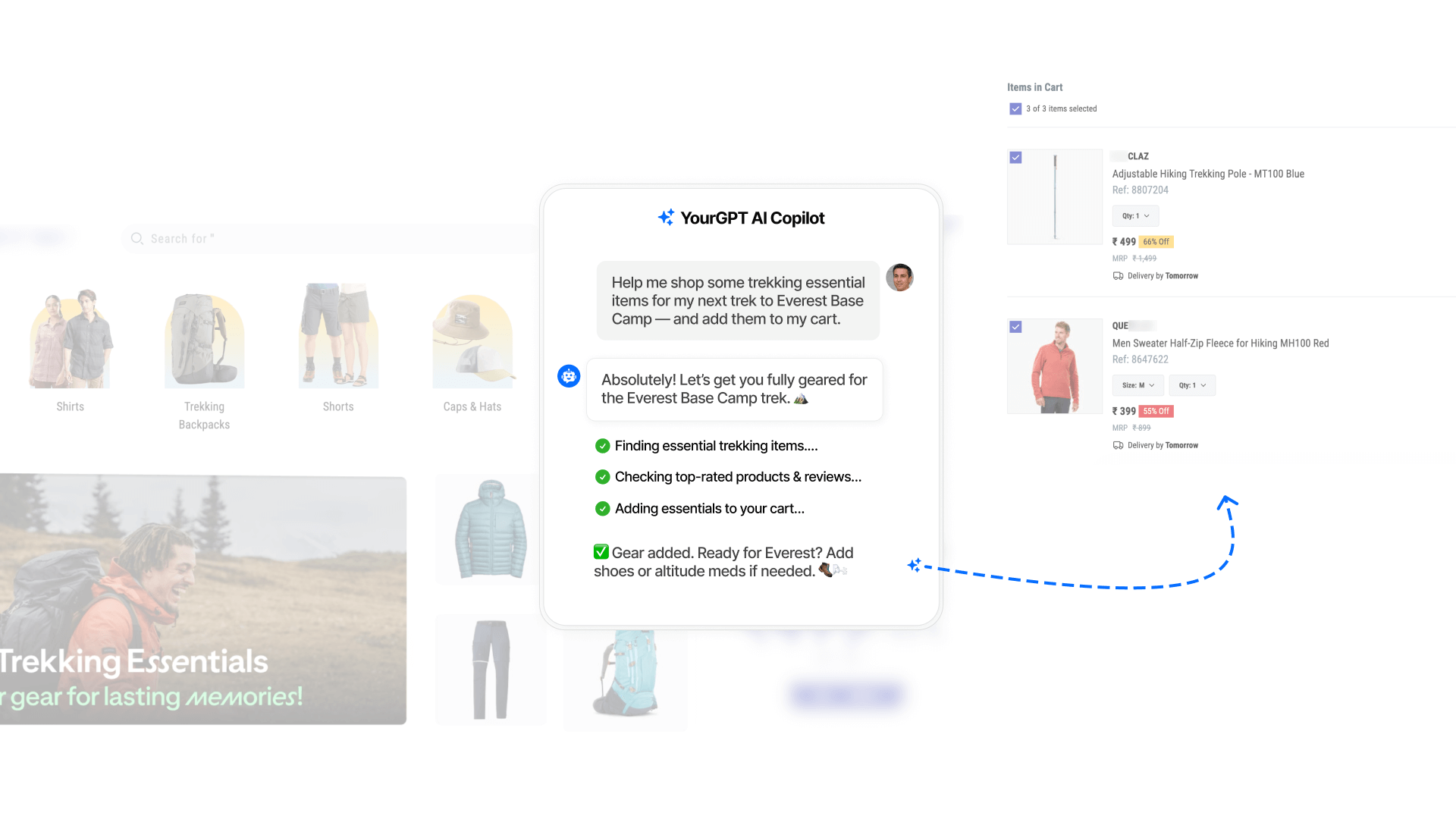Click the search magnifier icon
Image resolution: width=1456 pixels, height=819 pixels.
(137, 239)
